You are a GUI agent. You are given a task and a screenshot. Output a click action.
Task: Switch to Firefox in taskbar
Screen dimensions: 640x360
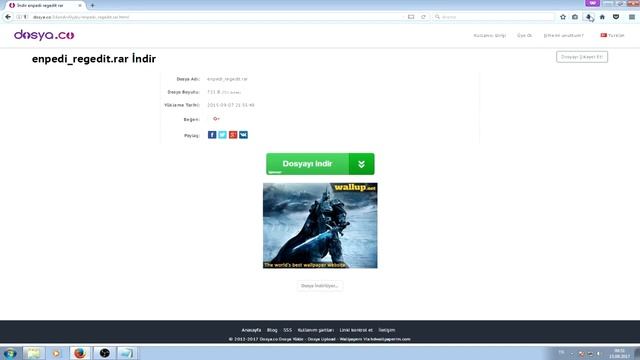click(80, 353)
